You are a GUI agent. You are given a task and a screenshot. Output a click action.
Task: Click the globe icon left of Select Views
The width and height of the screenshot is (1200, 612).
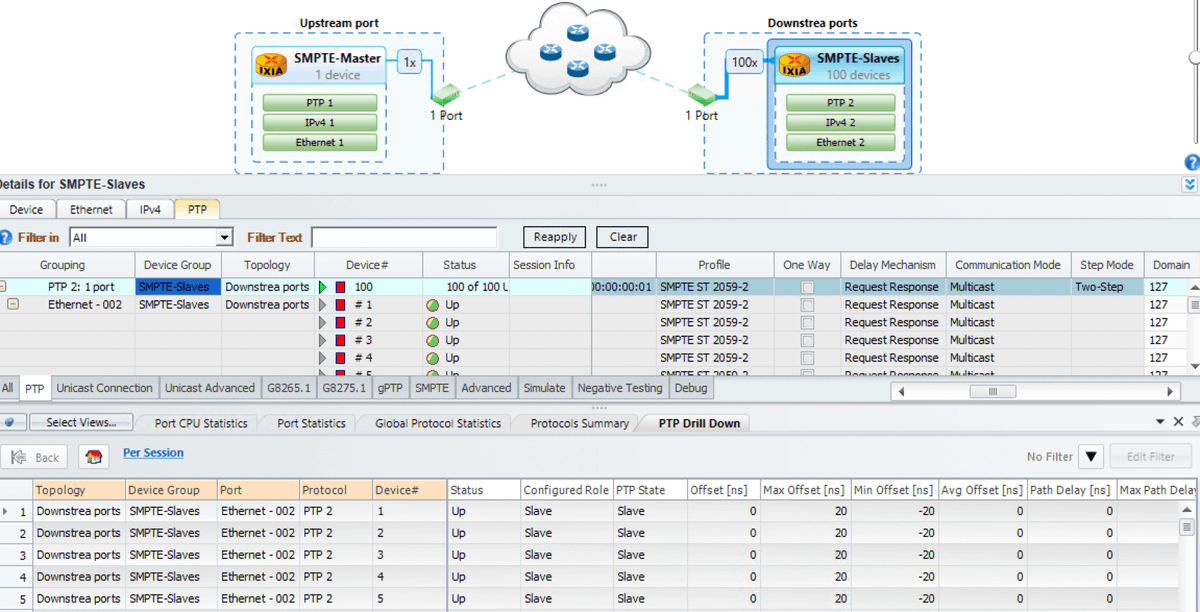click(x=9, y=423)
